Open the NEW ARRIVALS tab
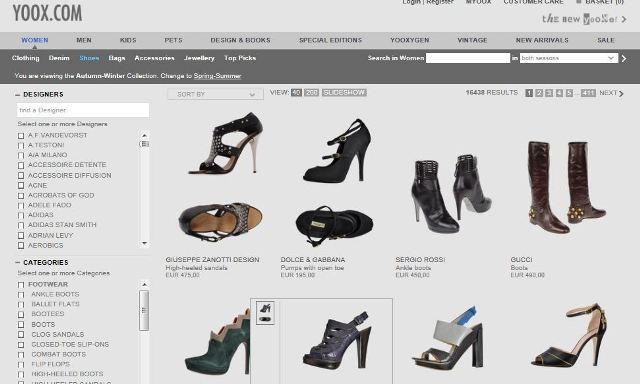 (542, 40)
